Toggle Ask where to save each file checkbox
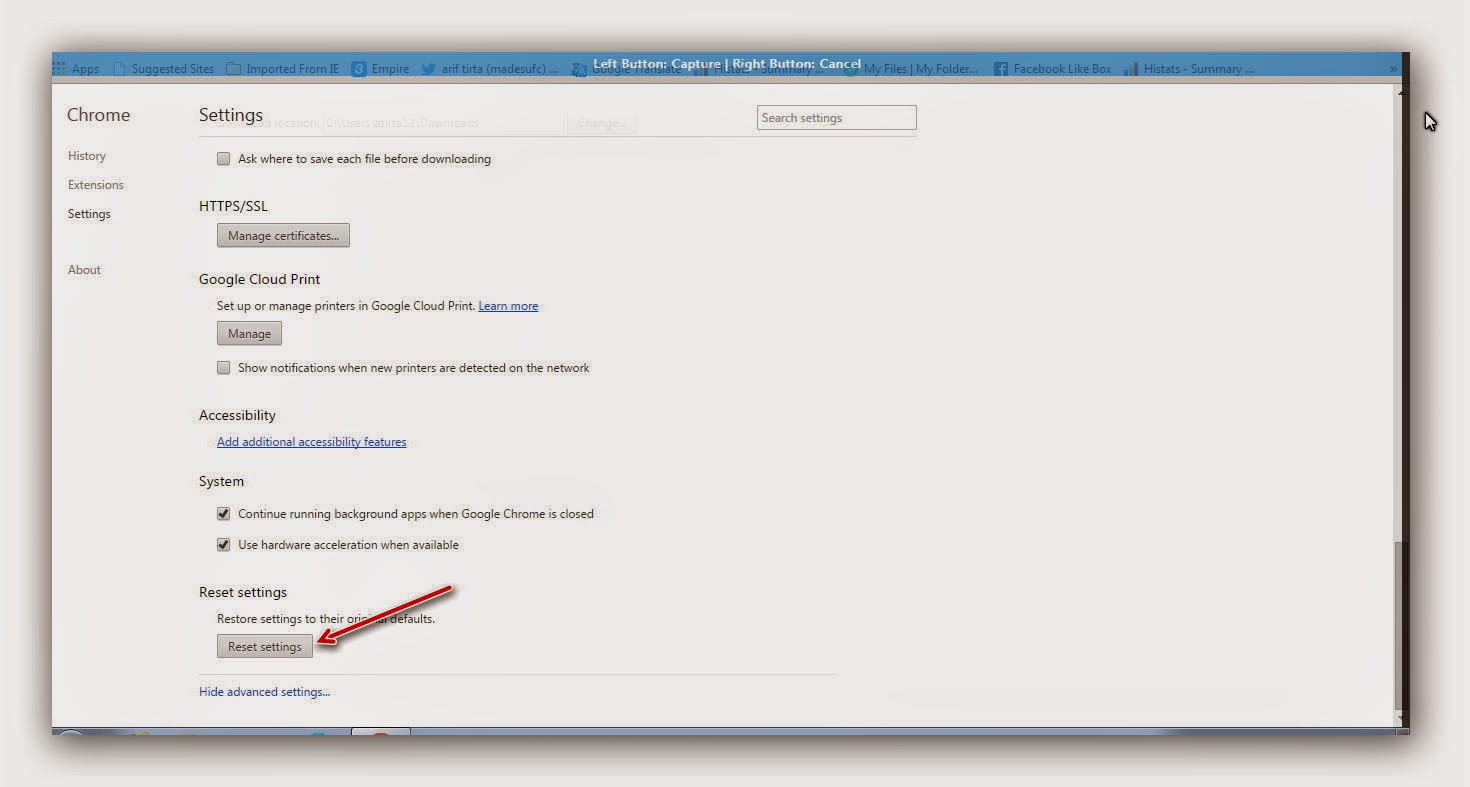The image size is (1470, 787). tap(224, 159)
